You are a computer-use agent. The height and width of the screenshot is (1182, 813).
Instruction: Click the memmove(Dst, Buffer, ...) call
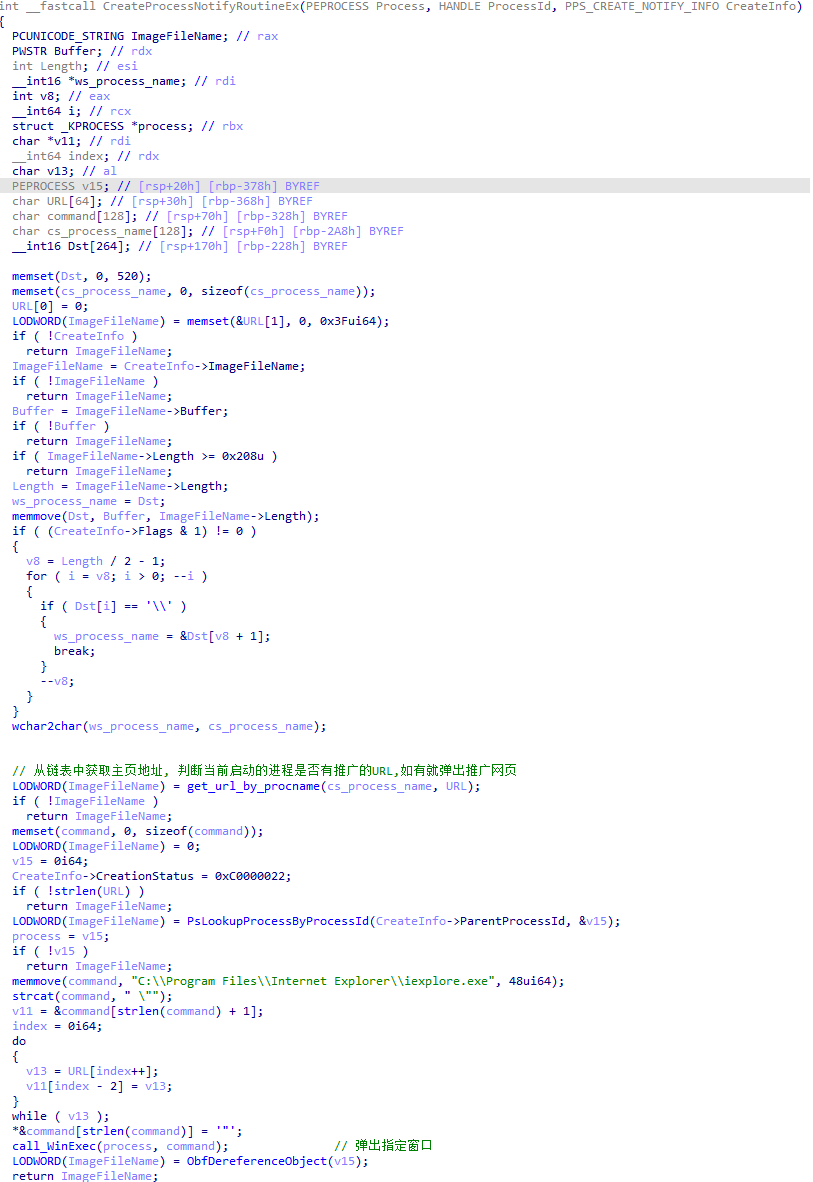point(165,516)
